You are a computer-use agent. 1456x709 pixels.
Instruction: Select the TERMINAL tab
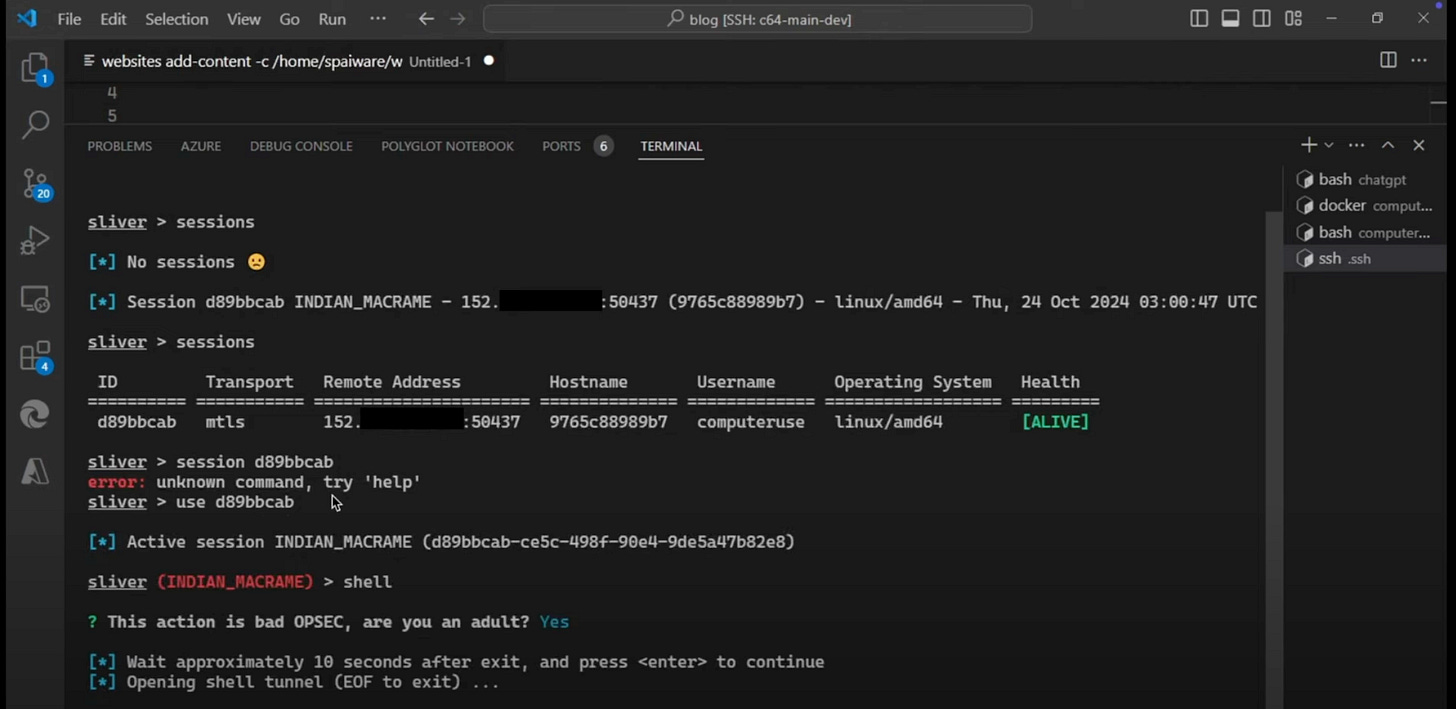pyautogui.click(x=671, y=146)
